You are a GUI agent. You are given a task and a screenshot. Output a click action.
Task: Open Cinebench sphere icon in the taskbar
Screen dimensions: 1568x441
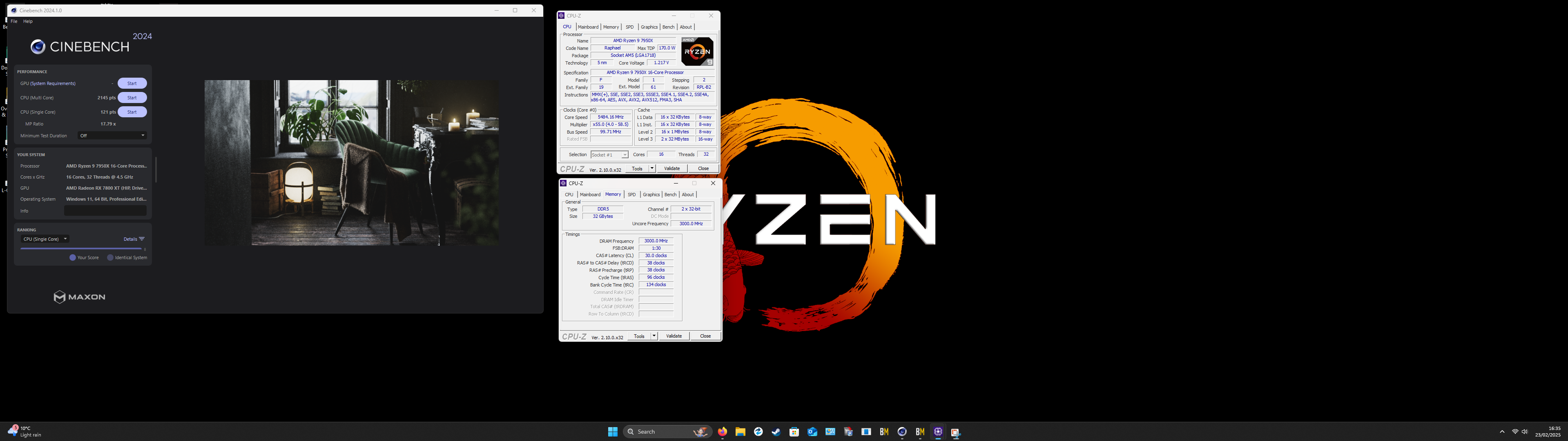coord(902,432)
